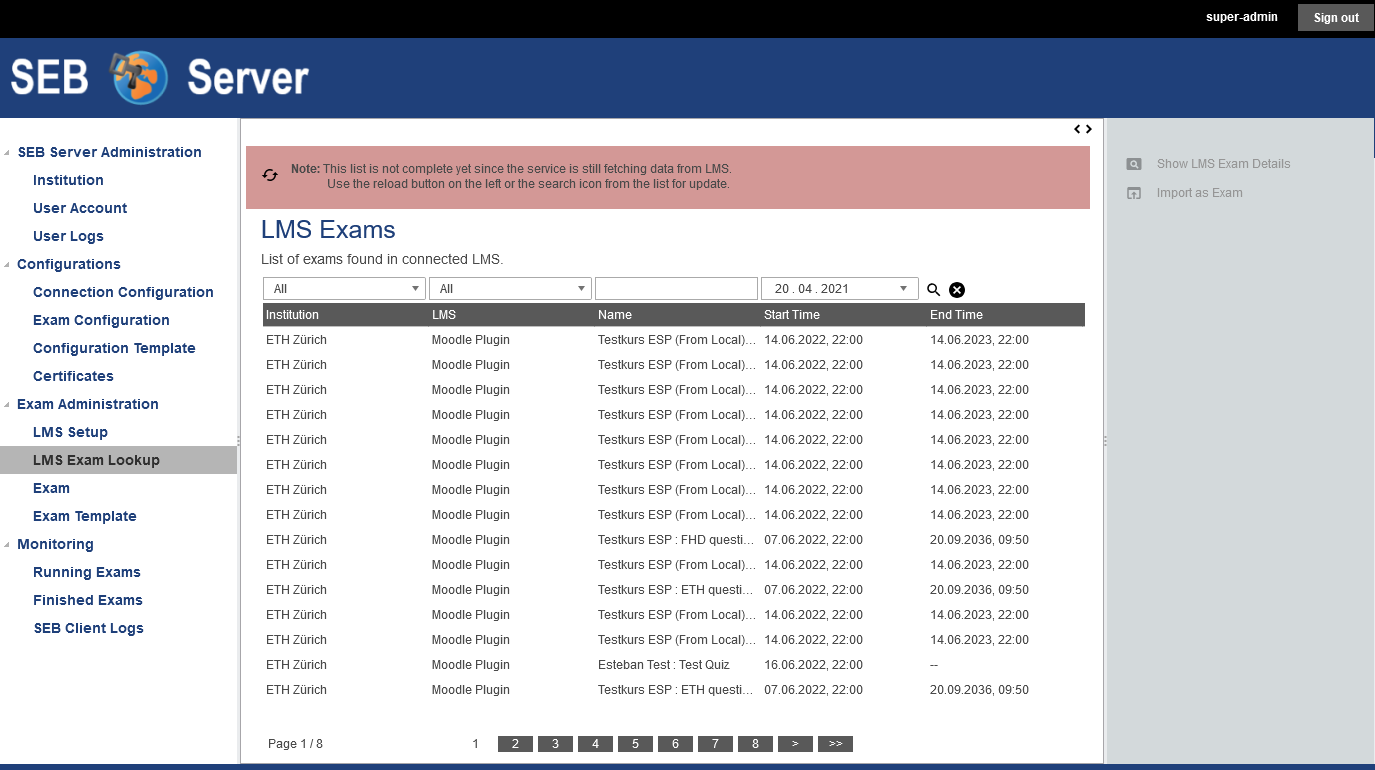This screenshot has height=770, width=1375.
Task: Click the reload icon in the note banner
Action: coord(270,175)
